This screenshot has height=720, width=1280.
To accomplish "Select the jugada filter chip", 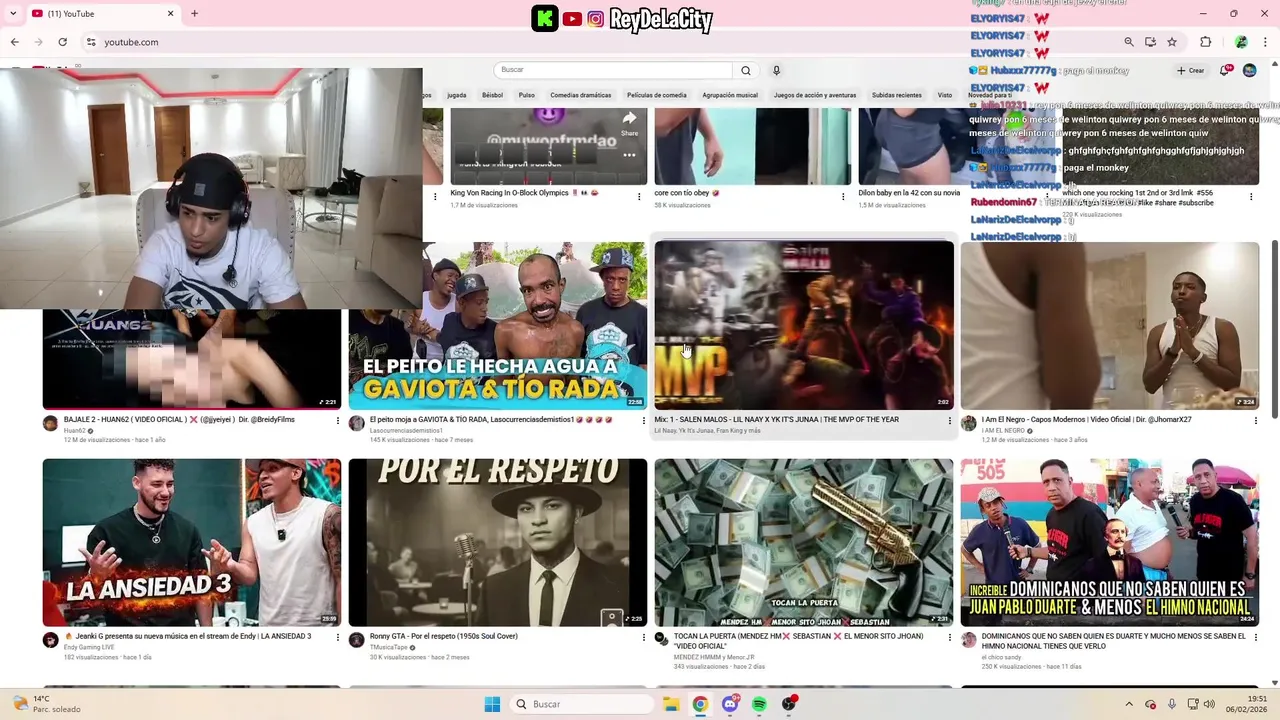I will pos(456,95).
